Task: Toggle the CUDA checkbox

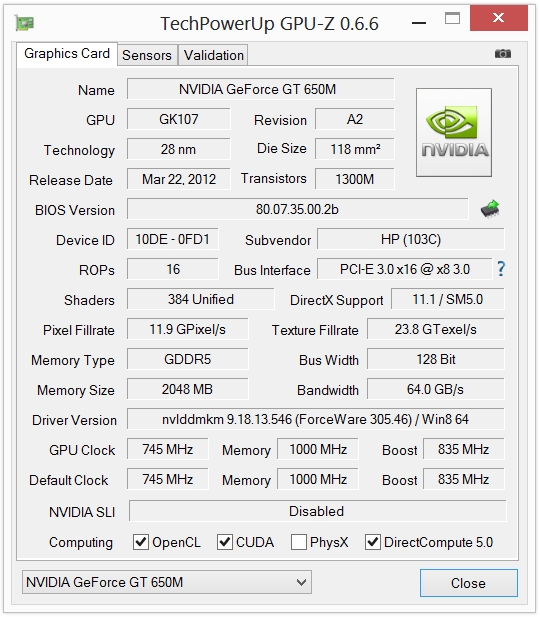Action: pos(225,542)
